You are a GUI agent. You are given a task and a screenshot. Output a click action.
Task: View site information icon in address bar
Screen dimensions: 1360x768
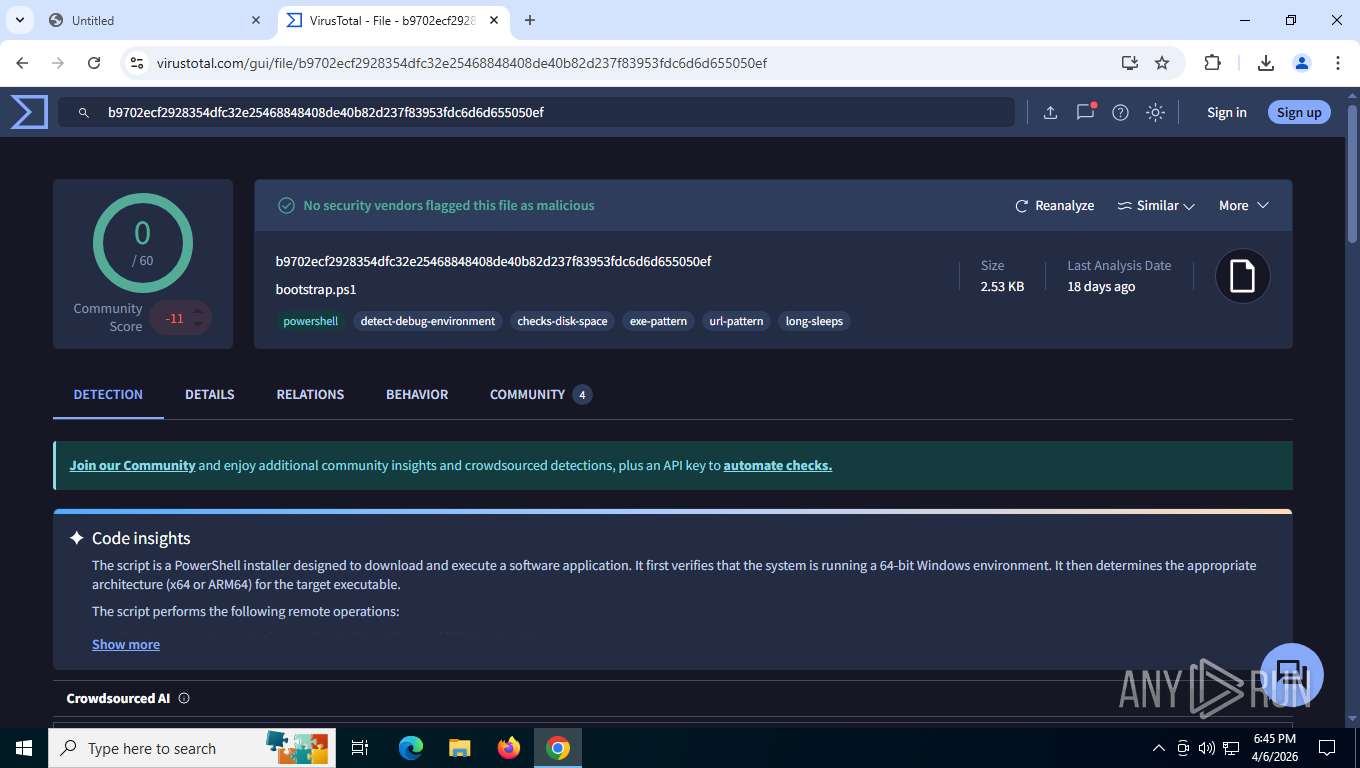pyautogui.click(x=137, y=63)
